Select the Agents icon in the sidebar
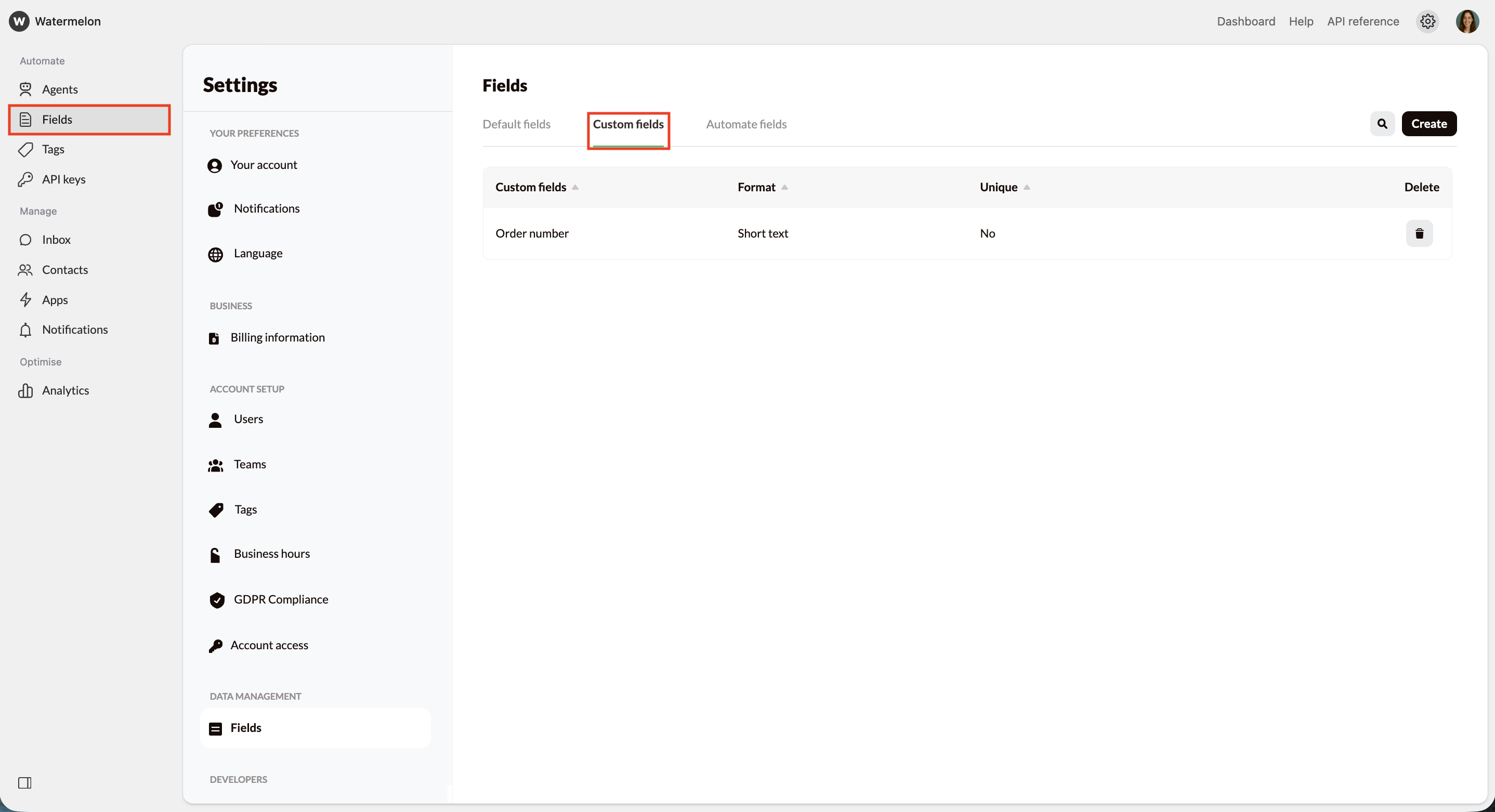Image resolution: width=1495 pixels, height=812 pixels. [x=27, y=89]
